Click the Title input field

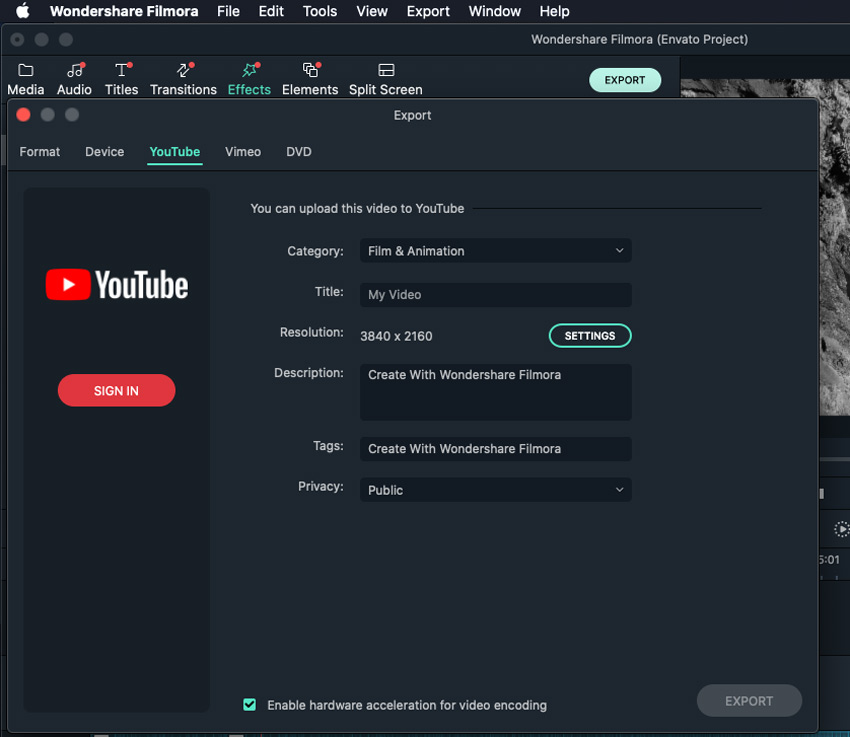495,295
